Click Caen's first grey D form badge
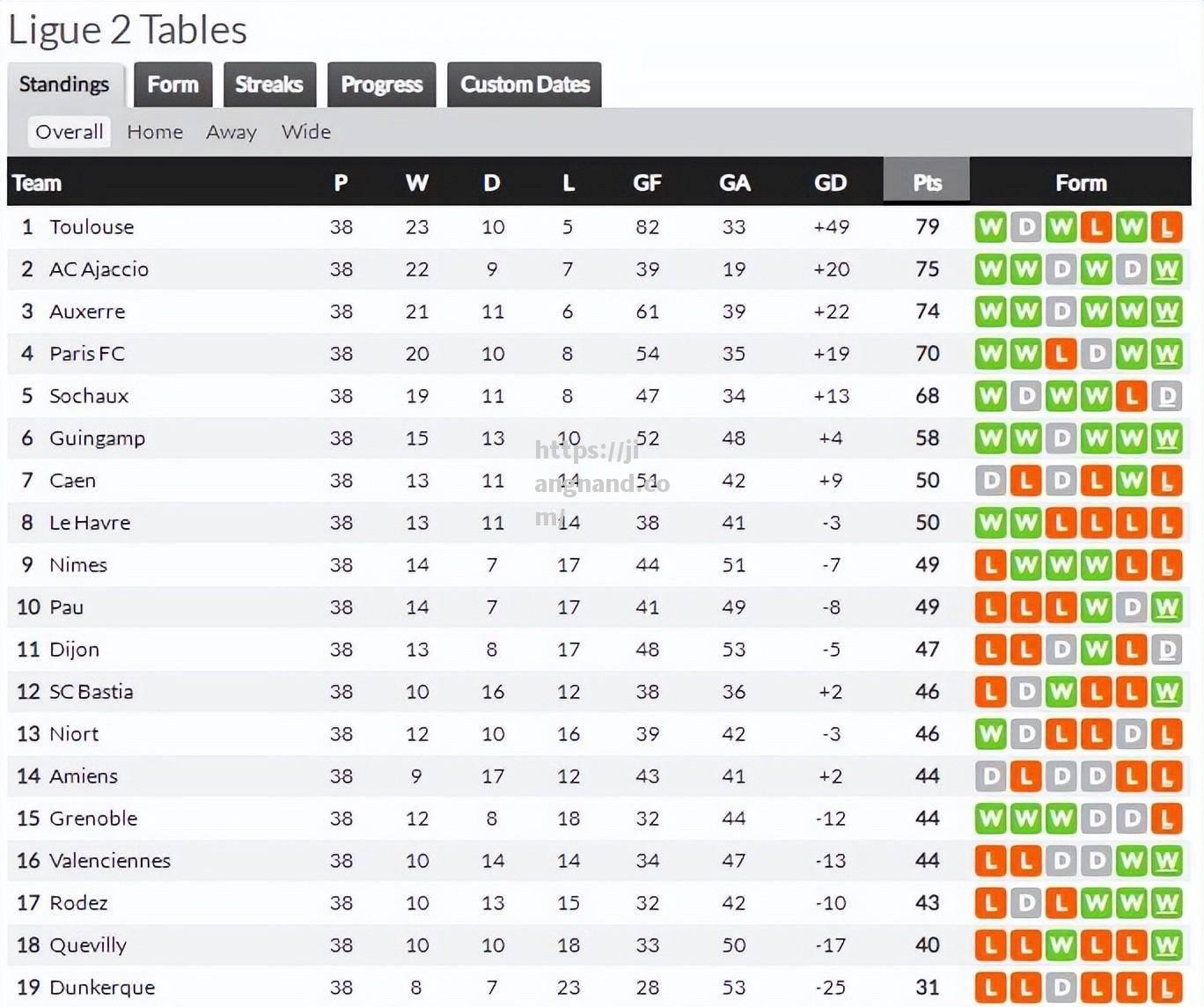Viewport: 1204px width, 1007px height. [x=990, y=481]
